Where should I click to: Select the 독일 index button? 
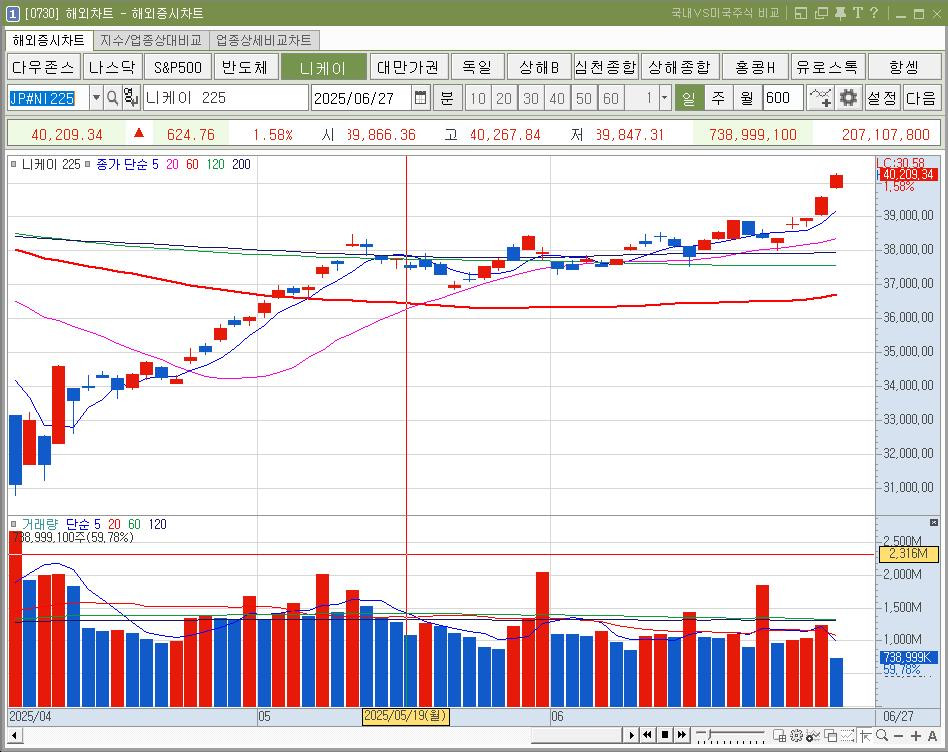477,66
